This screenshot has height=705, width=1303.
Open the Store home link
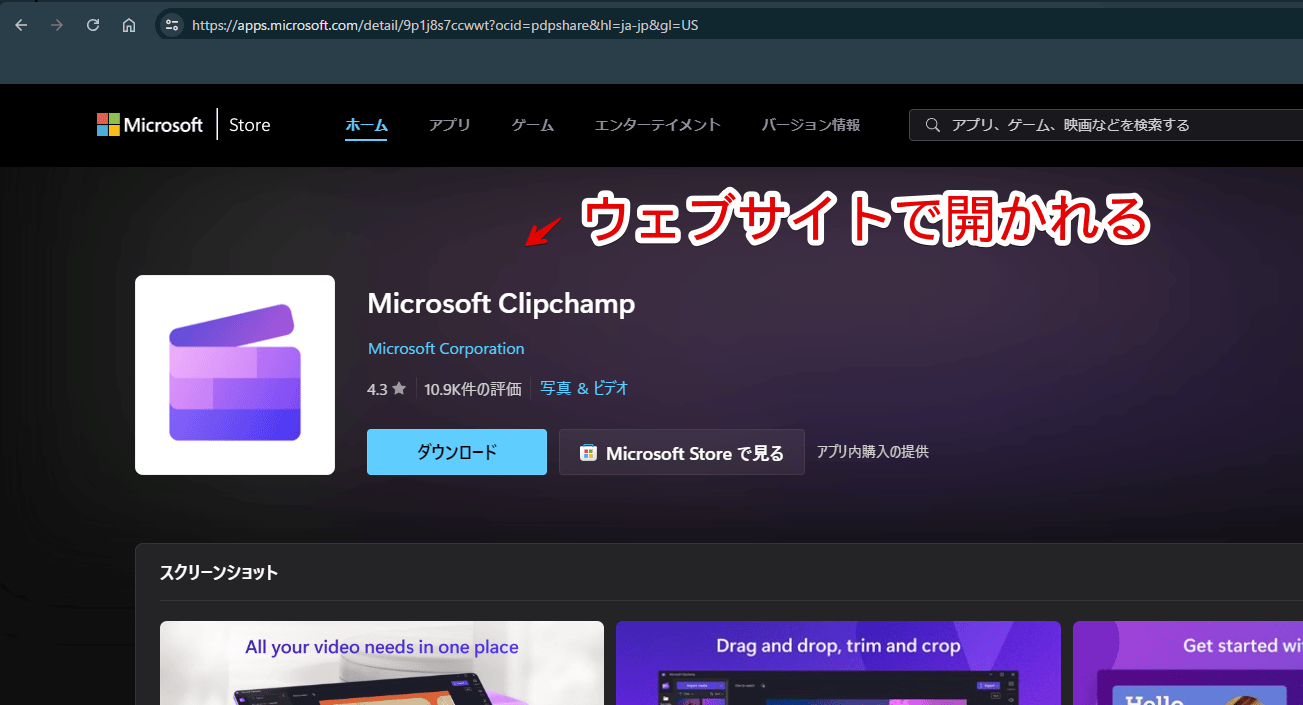250,125
